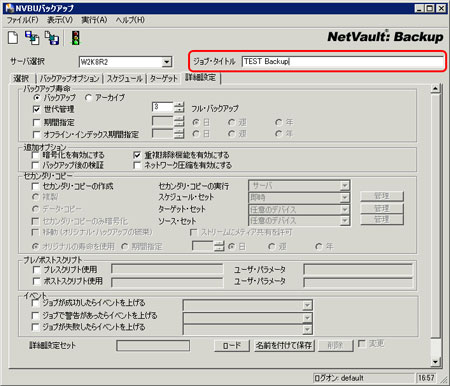Uncheck the 世代管理 checkbox
Viewport: 450px width, 386px height.
click(37, 109)
